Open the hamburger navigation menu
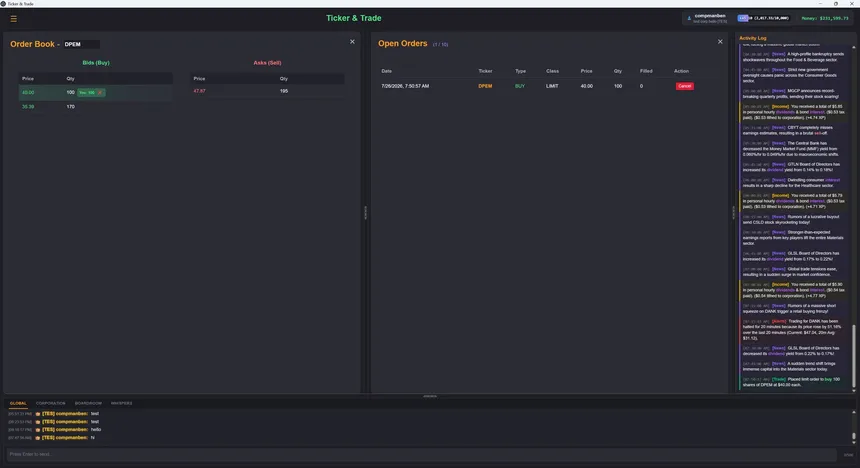Viewport: 860px width, 468px height. pos(14,19)
